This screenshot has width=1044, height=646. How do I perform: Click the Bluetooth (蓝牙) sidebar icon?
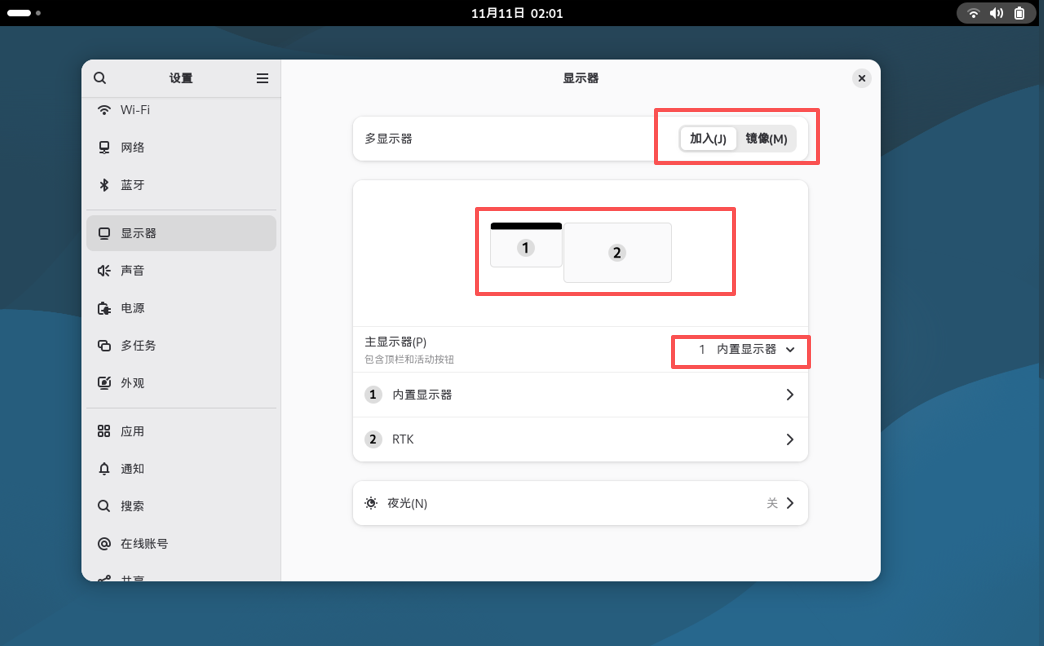click(x=104, y=185)
